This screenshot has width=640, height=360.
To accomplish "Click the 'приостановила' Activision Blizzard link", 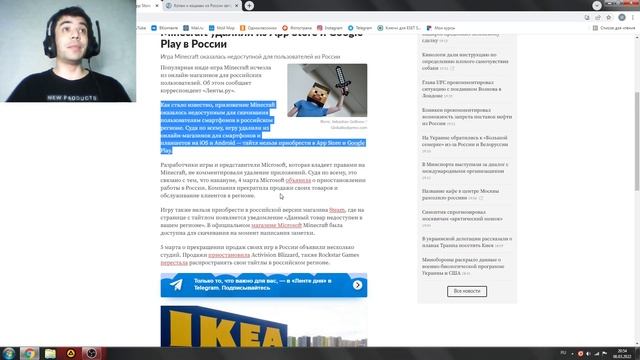I will point(229,255).
